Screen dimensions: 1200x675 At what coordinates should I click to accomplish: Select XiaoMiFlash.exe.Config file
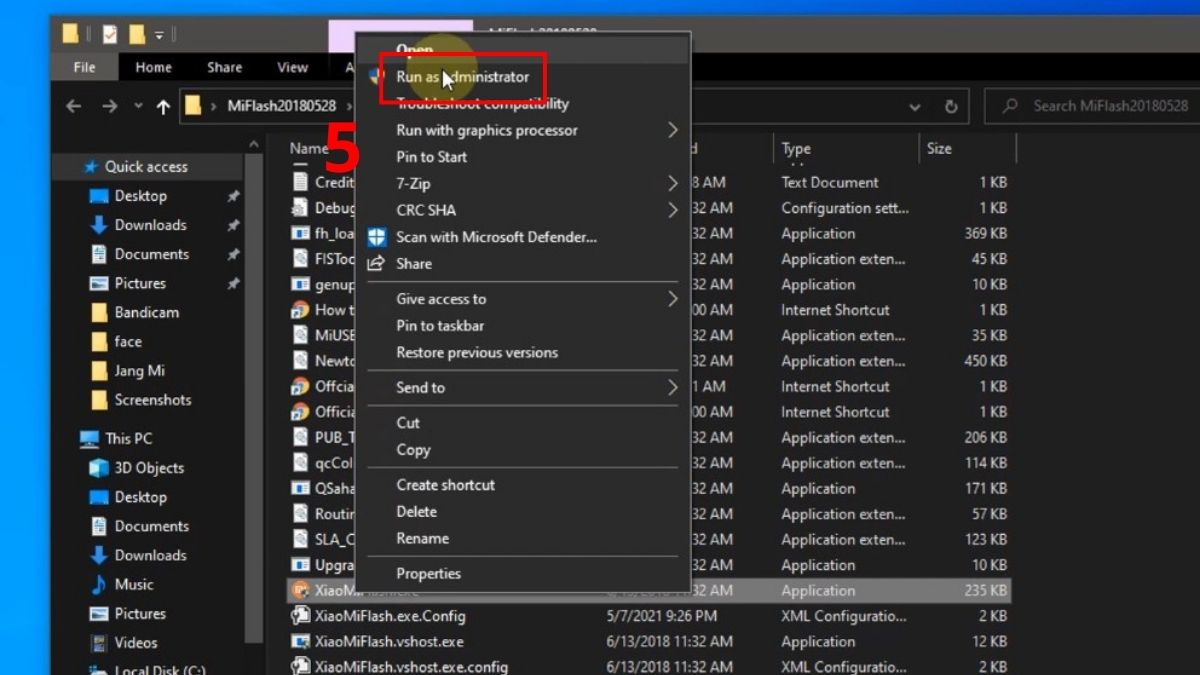[x=389, y=616]
